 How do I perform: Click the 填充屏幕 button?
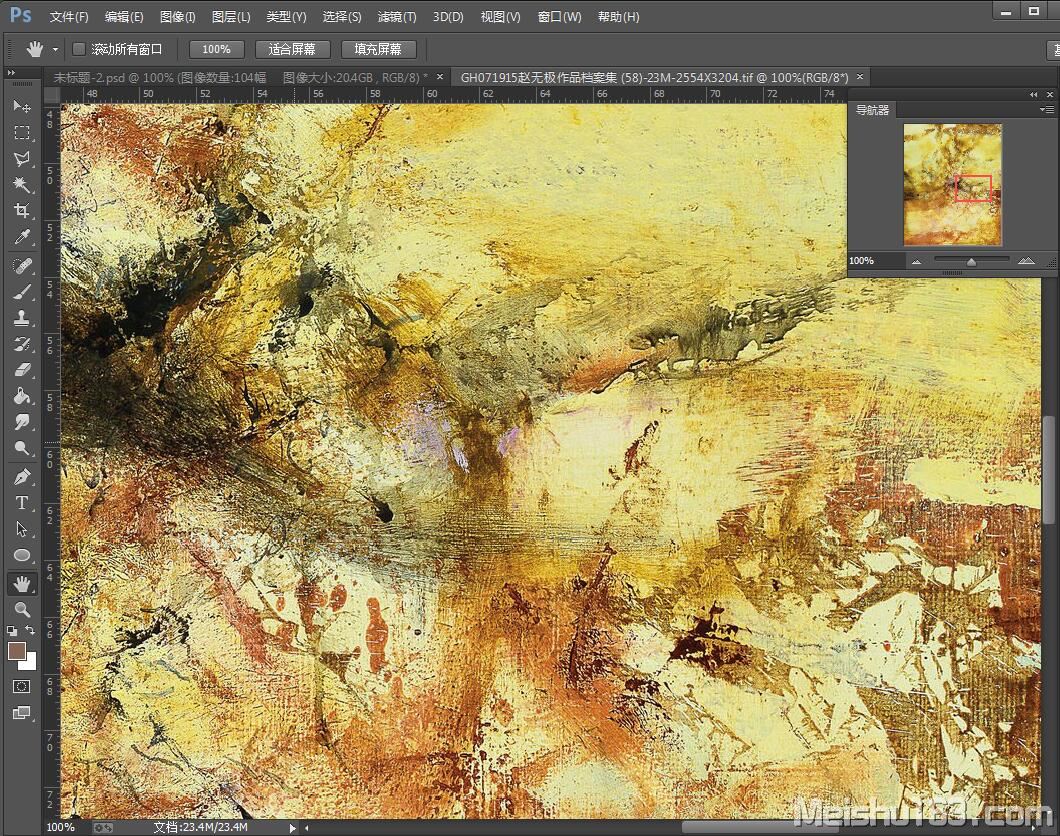[x=378, y=49]
